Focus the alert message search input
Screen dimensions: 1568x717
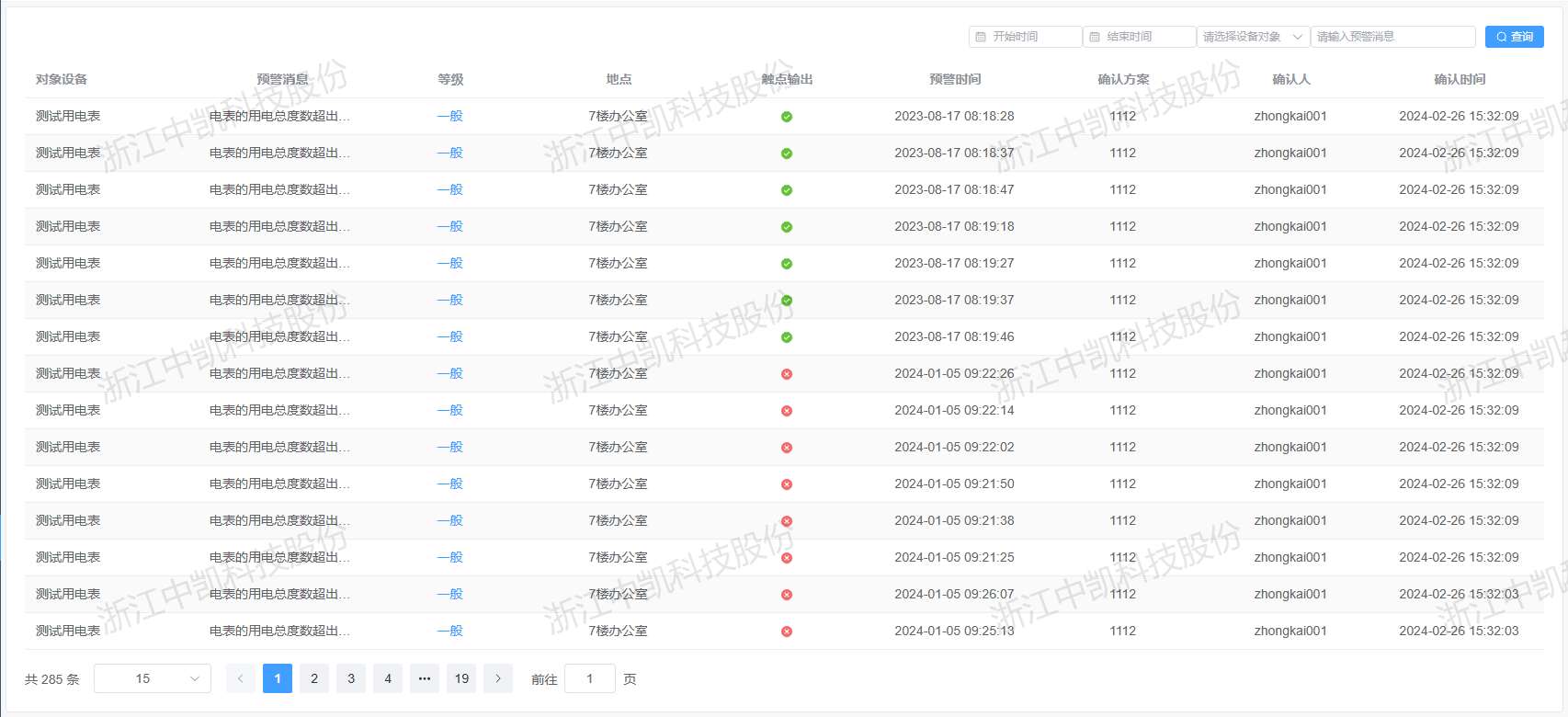coord(1392,37)
